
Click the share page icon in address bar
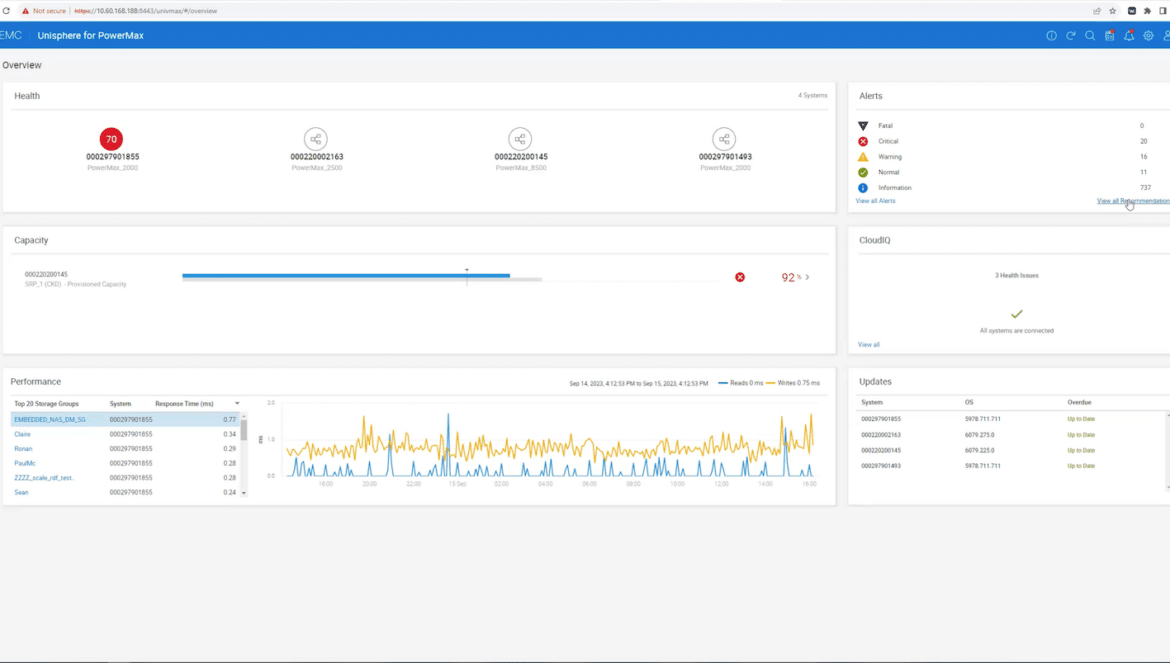pyautogui.click(x=1097, y=11)
